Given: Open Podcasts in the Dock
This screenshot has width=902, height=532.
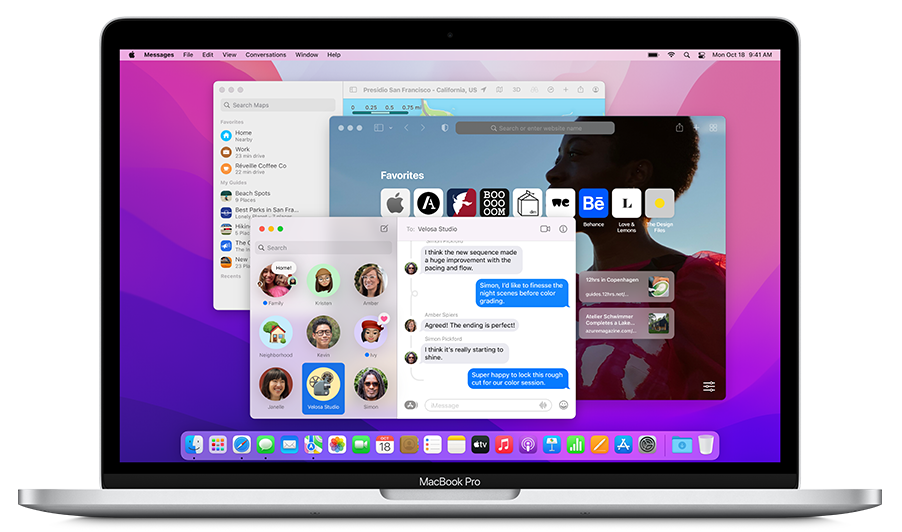Looking at the screenshot, I should [528, 445].
